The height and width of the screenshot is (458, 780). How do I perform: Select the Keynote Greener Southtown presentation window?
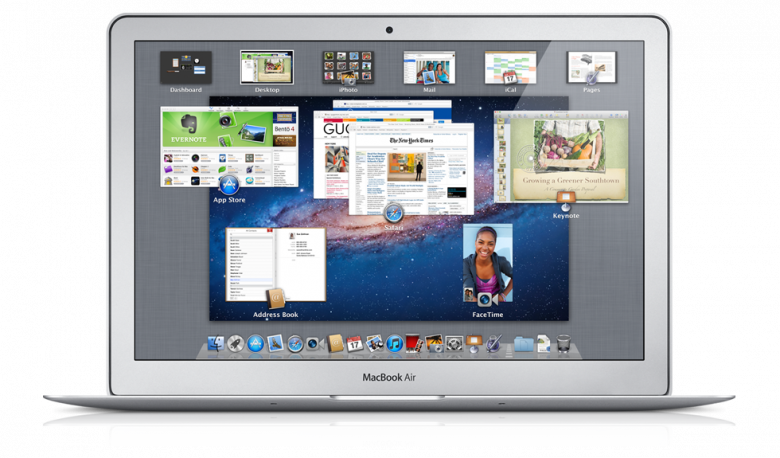tap(561, 157)
